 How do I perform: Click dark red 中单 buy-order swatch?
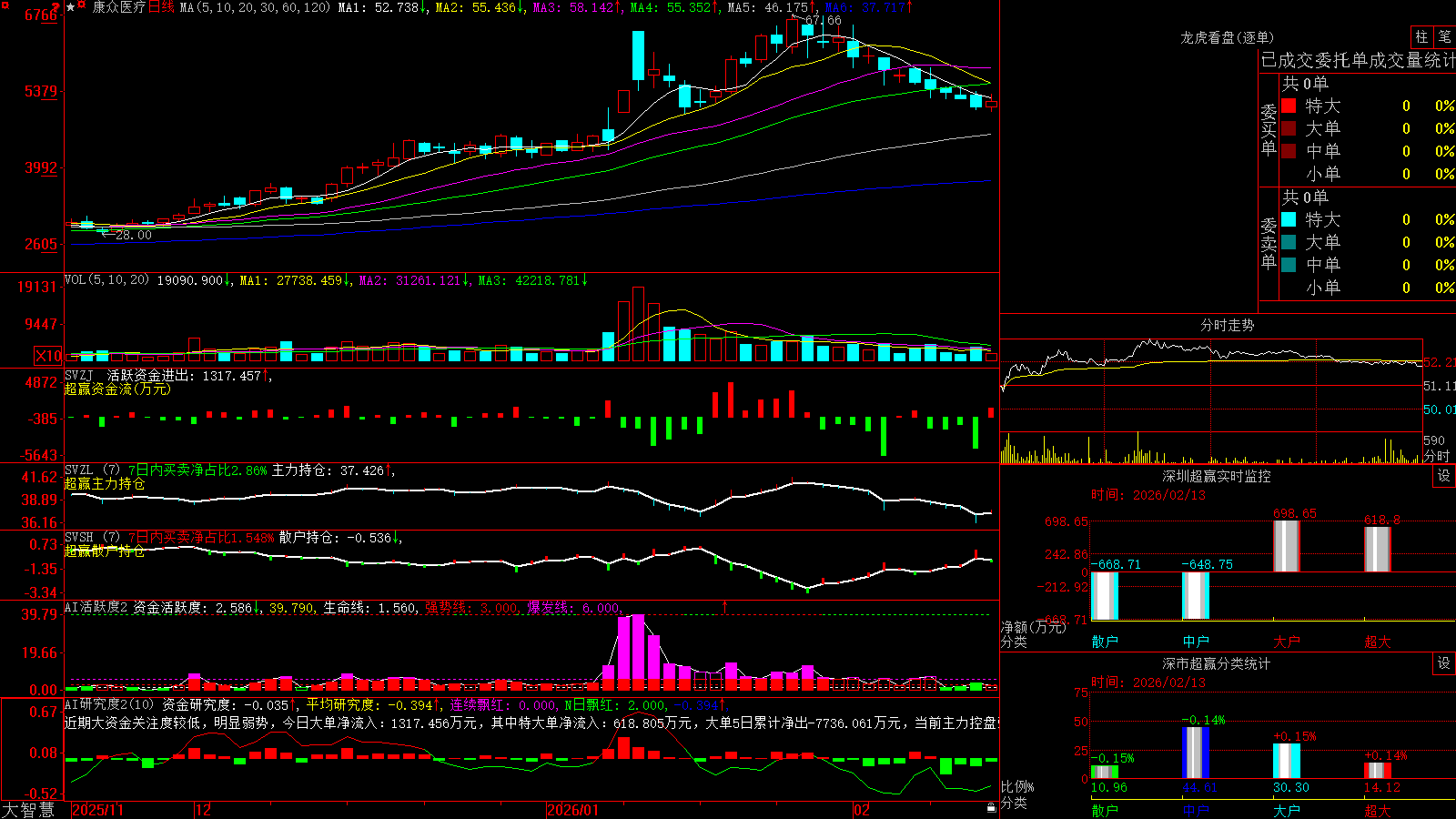pyautogui.click(x=1289, y=151)
